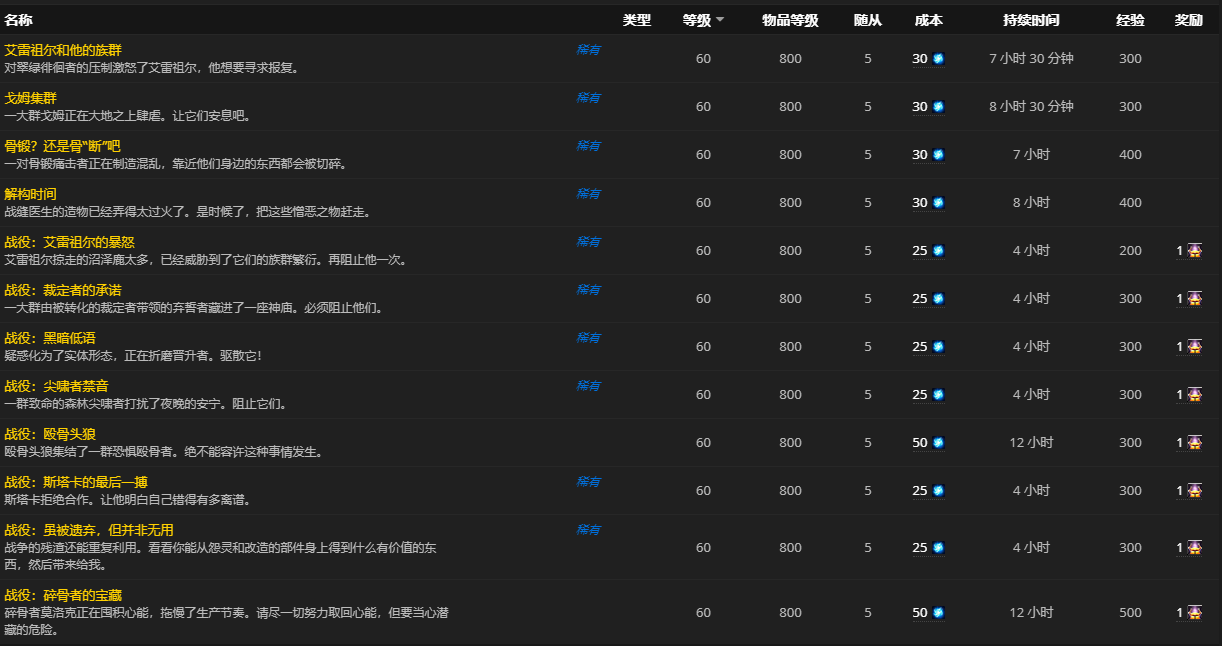1222x646 pixels.
Task: Click the 400 experience value in 解构时间 row
Action: pos(1130,203)
